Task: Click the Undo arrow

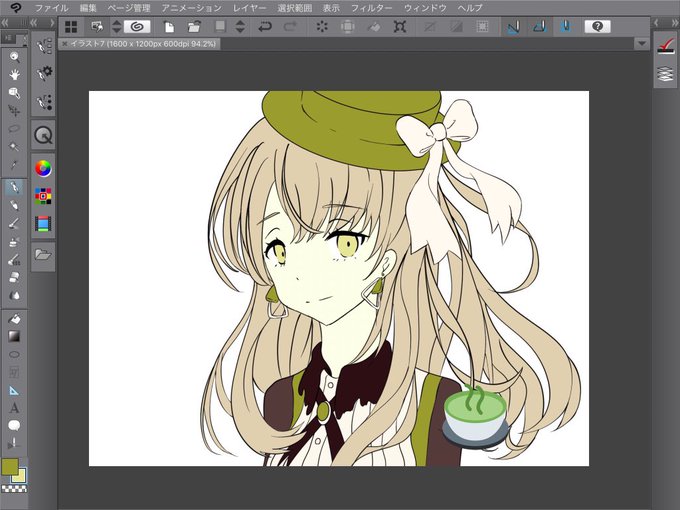Action: pyautogui.click(x=265, y=27)
